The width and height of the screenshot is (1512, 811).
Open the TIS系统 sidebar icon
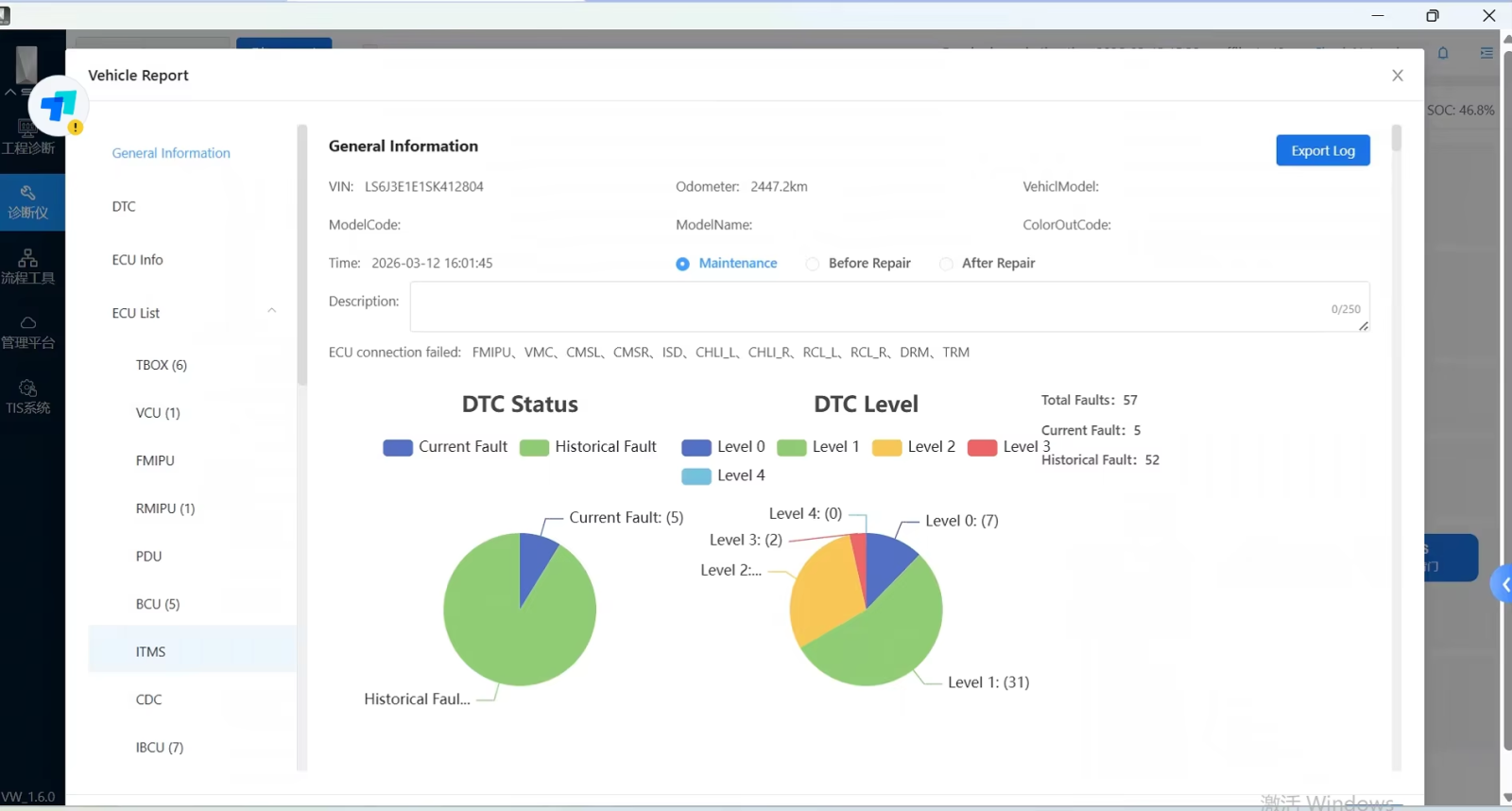[x=27, y=397]
